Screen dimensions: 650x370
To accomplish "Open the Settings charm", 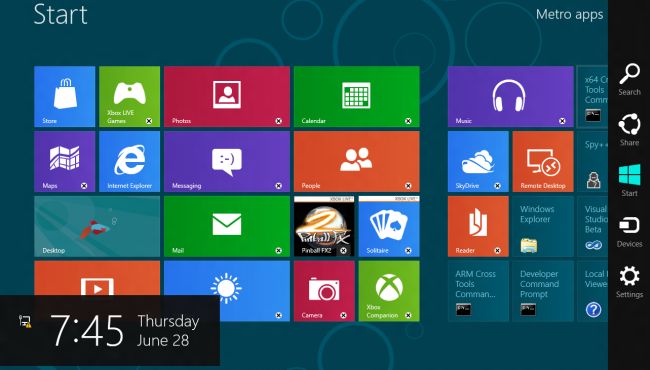I will click(629, 282).
